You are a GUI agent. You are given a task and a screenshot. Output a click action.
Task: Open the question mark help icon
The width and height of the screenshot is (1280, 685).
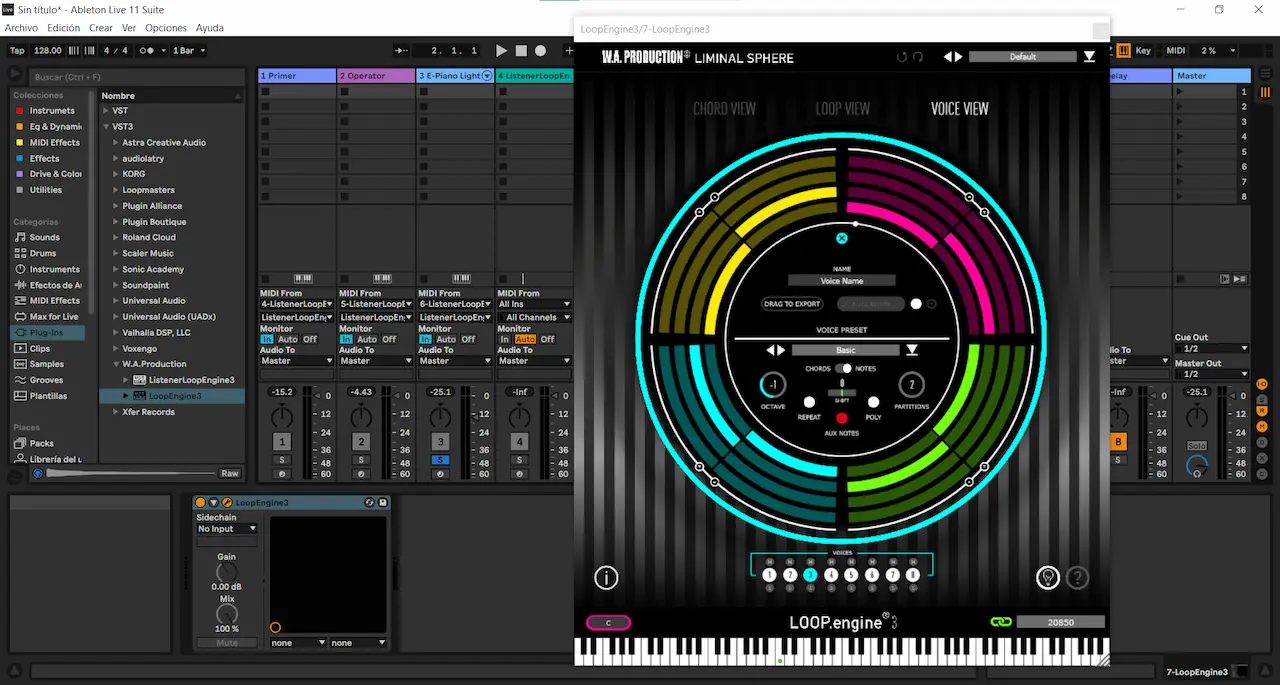point(1077,577)
